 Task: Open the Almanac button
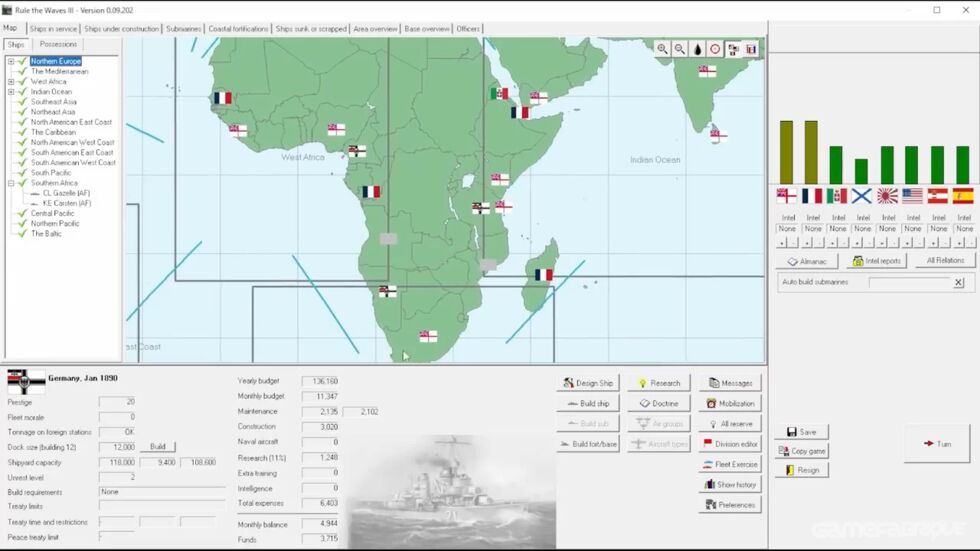click(x=808, y=261)
